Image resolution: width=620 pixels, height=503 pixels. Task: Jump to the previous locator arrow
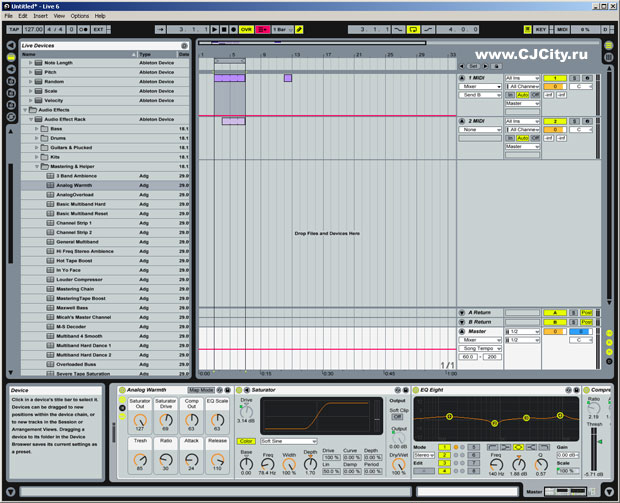[462, 66]
